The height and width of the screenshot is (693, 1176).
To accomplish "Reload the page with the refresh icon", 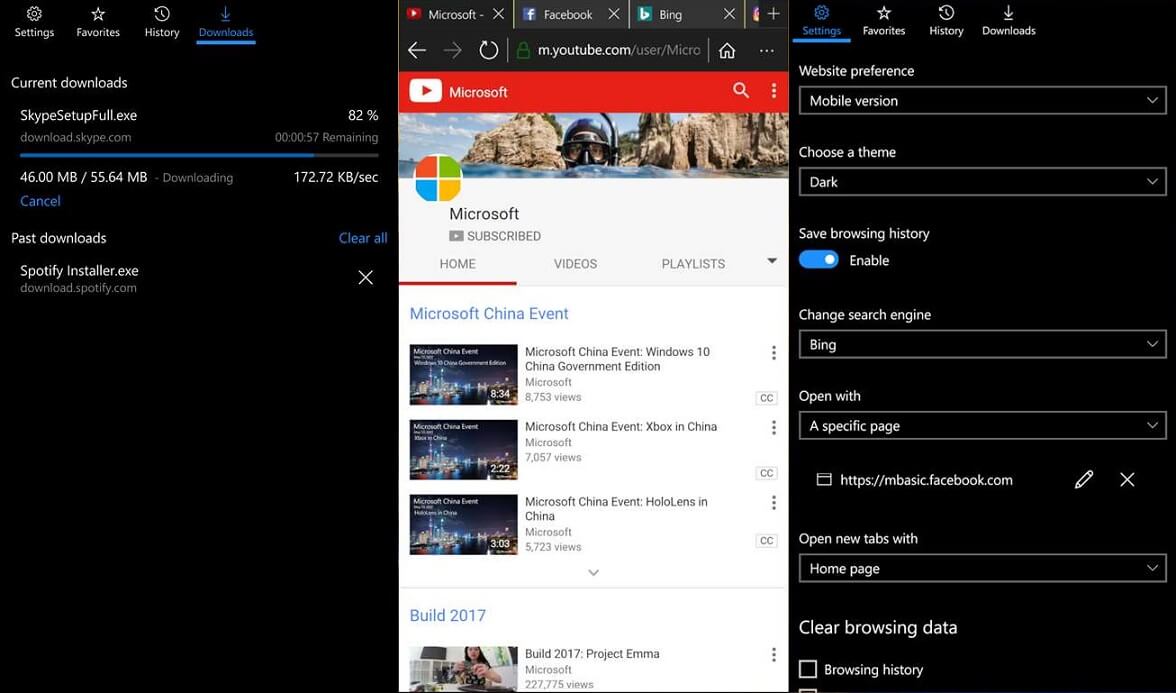I will [489, 50].
